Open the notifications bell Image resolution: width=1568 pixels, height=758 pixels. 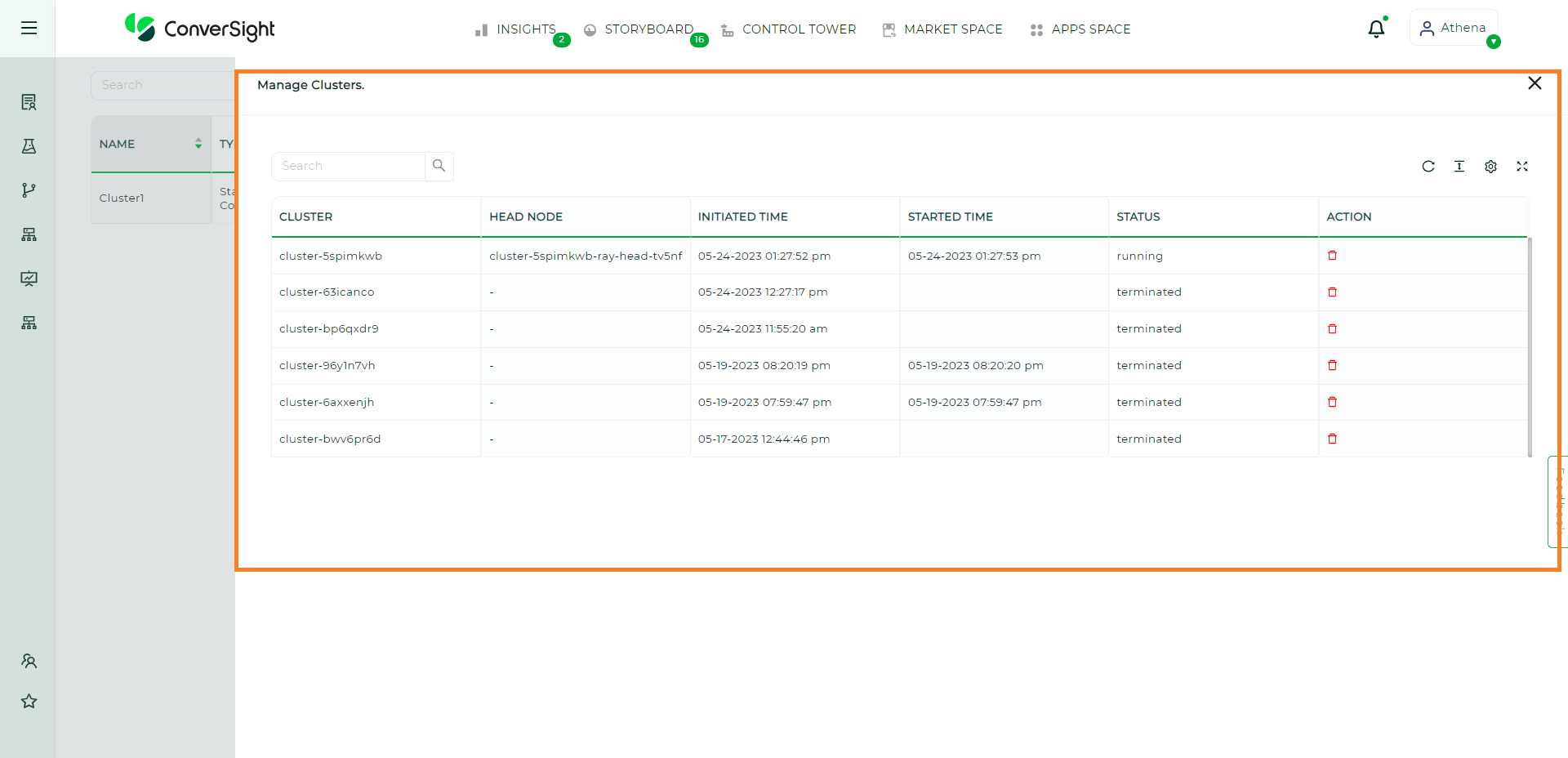coord(1377,27)
